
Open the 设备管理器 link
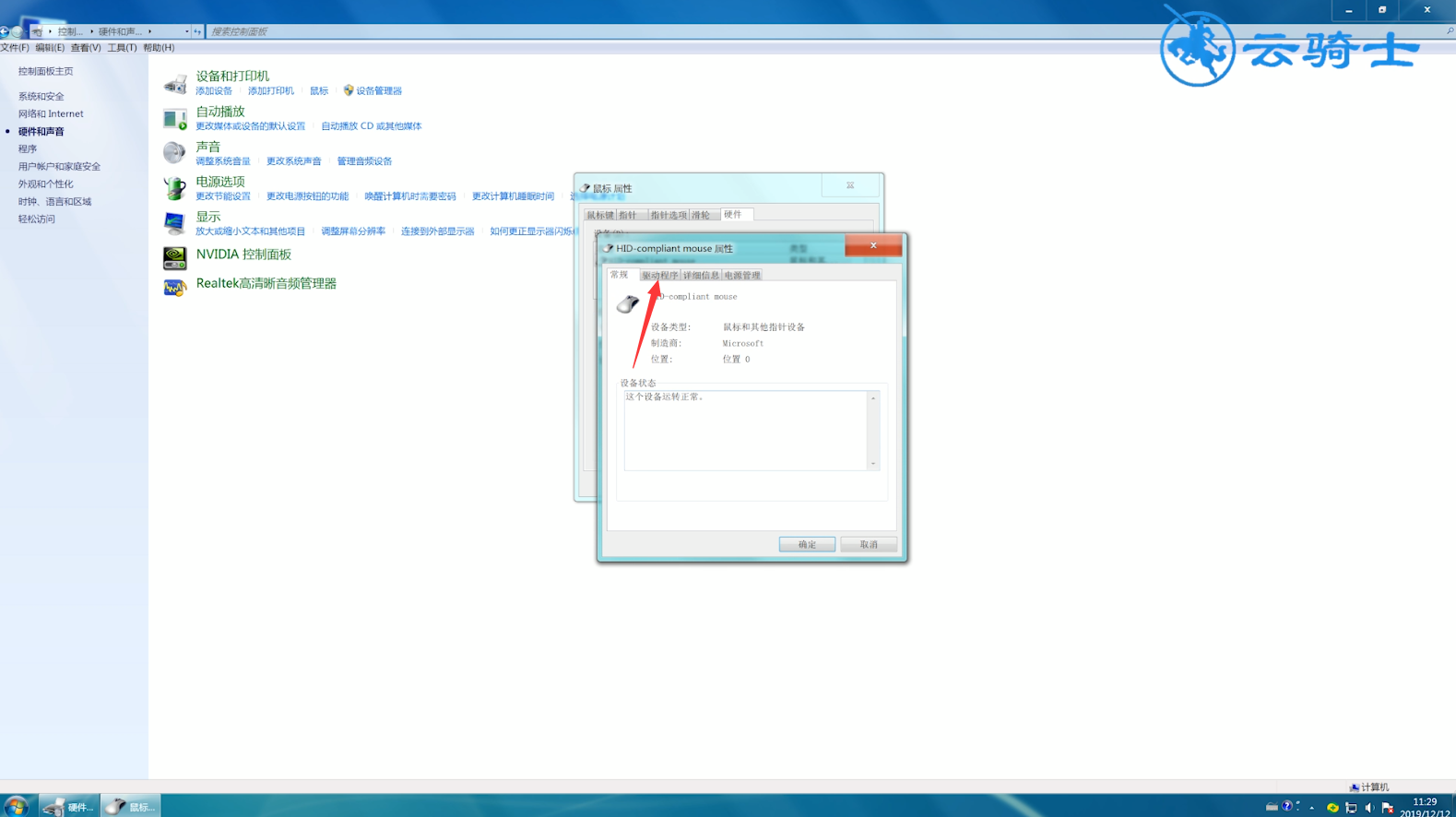[x=378, y=90]
